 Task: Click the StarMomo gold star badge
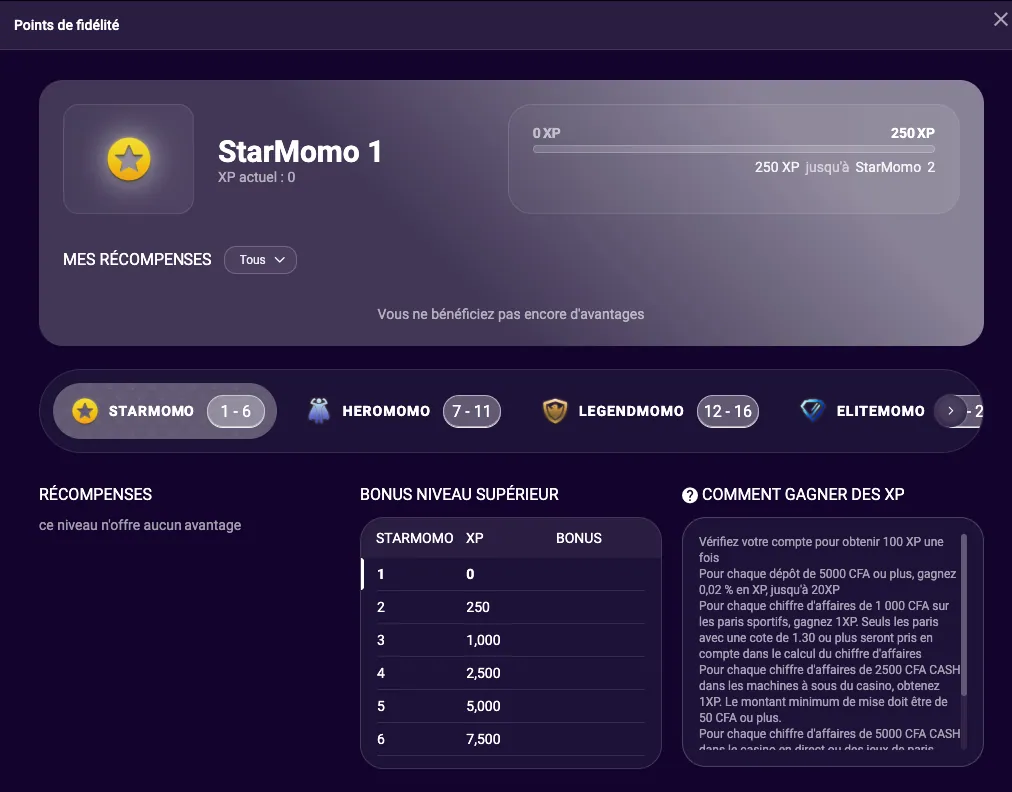[129, 159]
